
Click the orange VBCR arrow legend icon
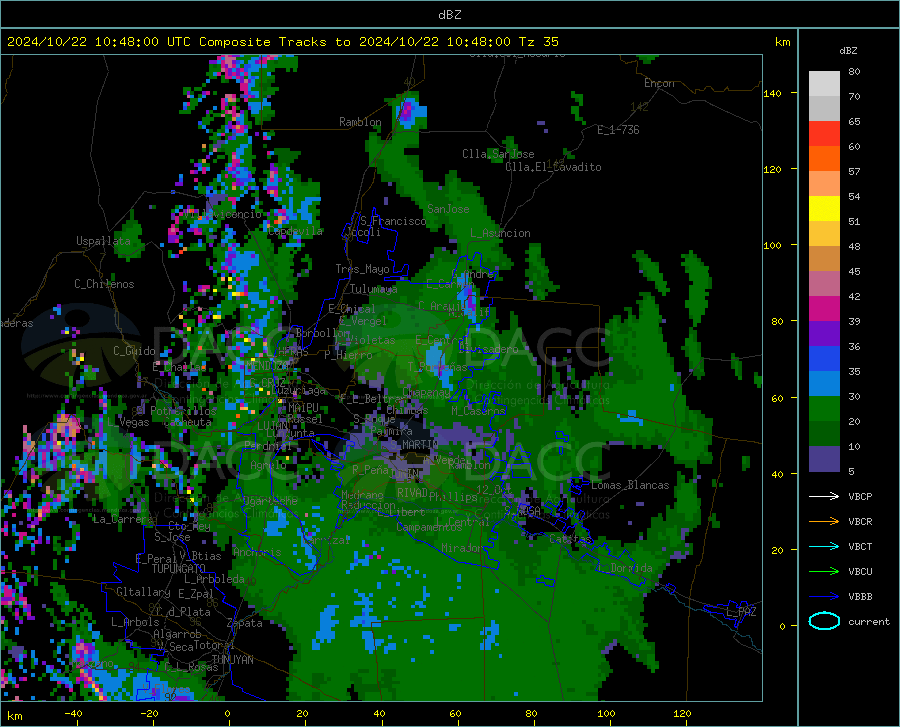pos(824,522)
